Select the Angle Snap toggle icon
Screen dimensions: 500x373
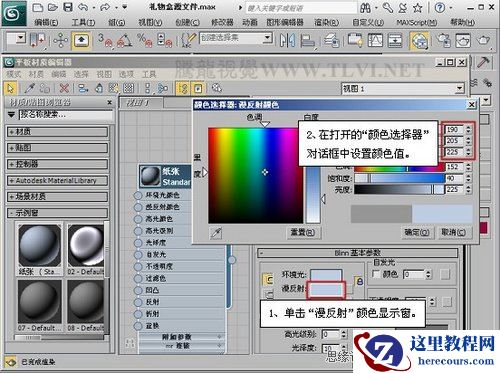coord(123,41)
